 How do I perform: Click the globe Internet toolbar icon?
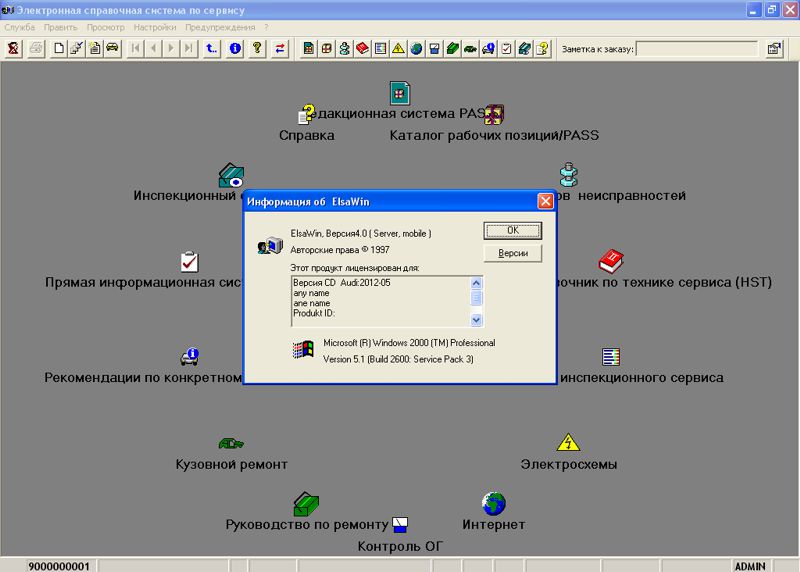(x=416, y=48)
